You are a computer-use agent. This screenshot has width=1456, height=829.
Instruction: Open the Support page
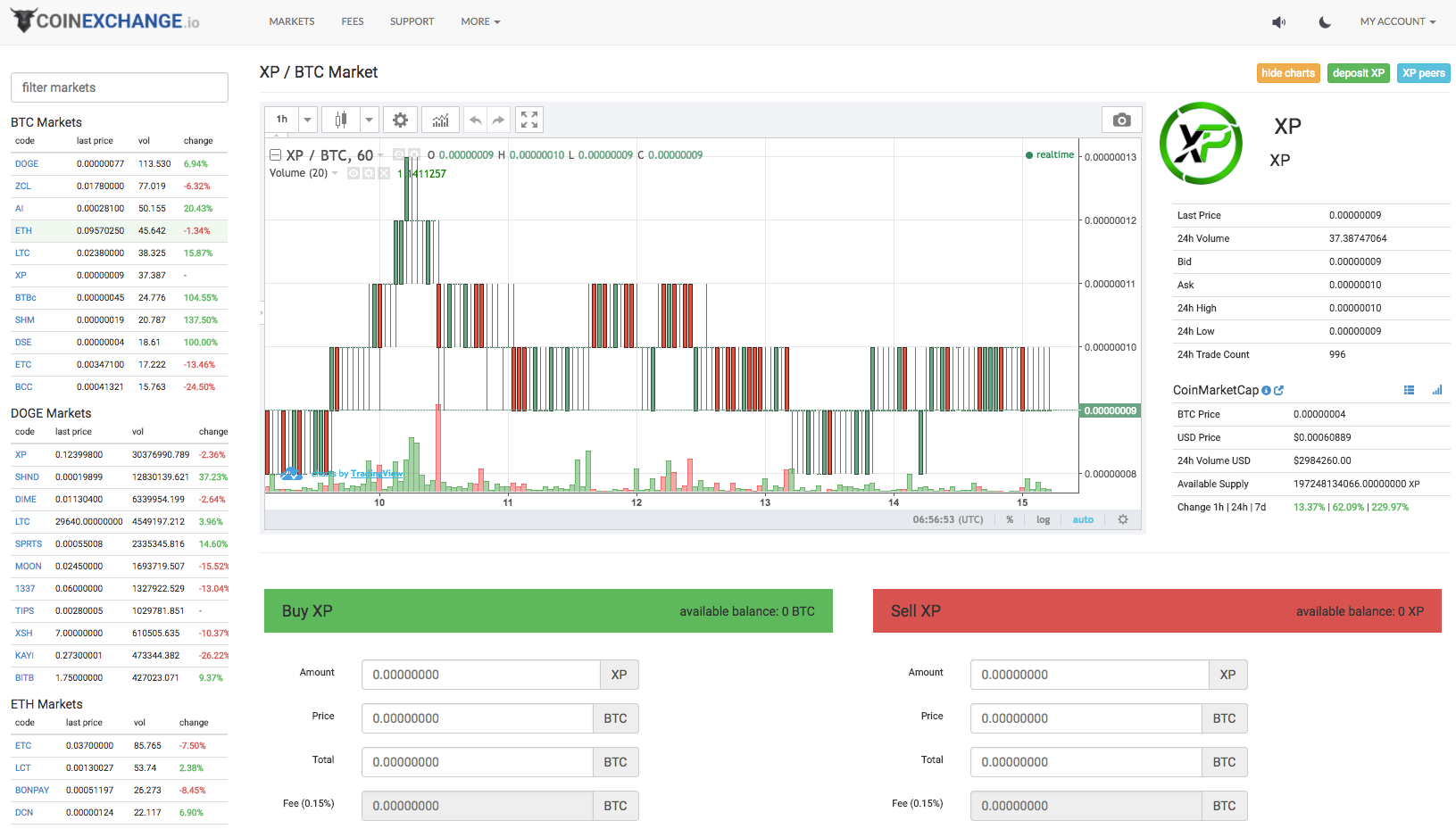pos(412,21)
